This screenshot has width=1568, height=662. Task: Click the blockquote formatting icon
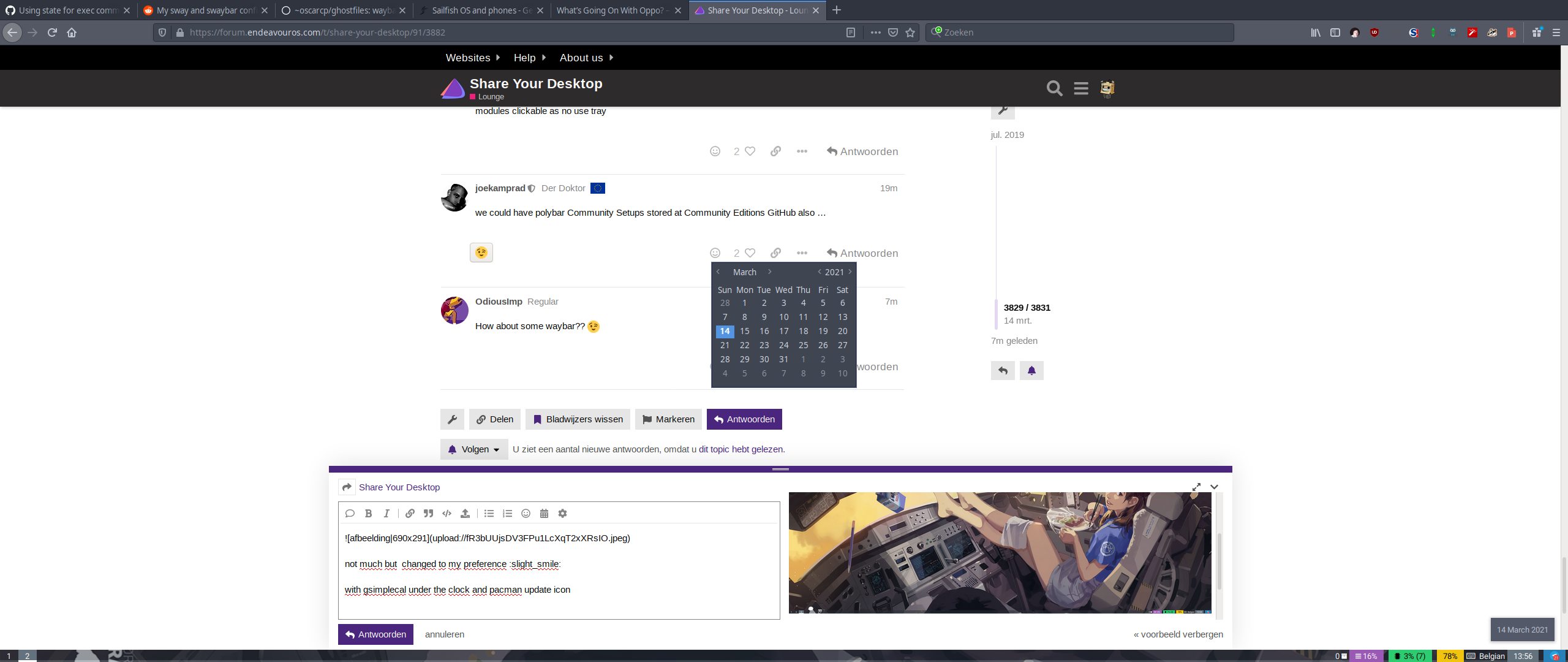click(427, 513)
